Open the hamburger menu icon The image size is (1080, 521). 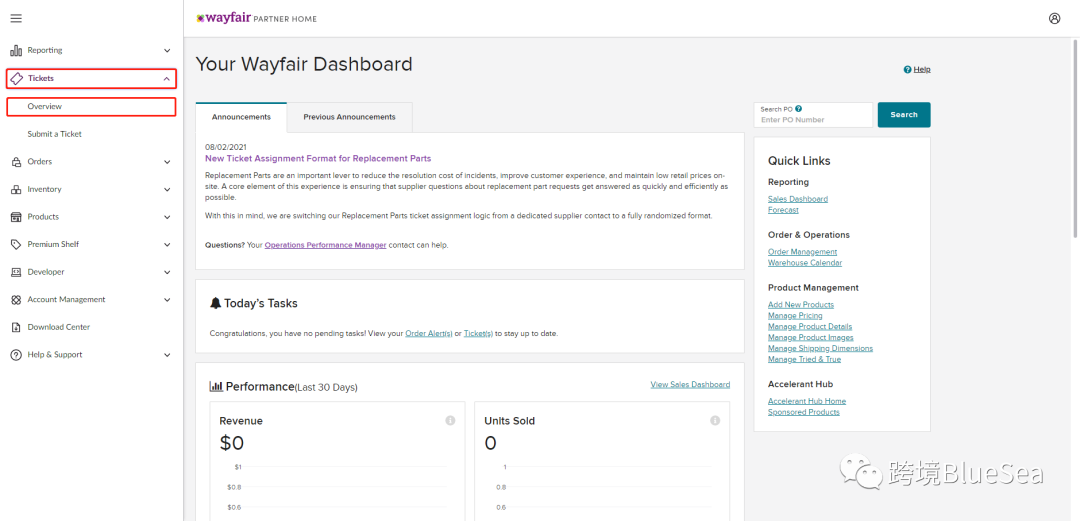coord(16,19)
